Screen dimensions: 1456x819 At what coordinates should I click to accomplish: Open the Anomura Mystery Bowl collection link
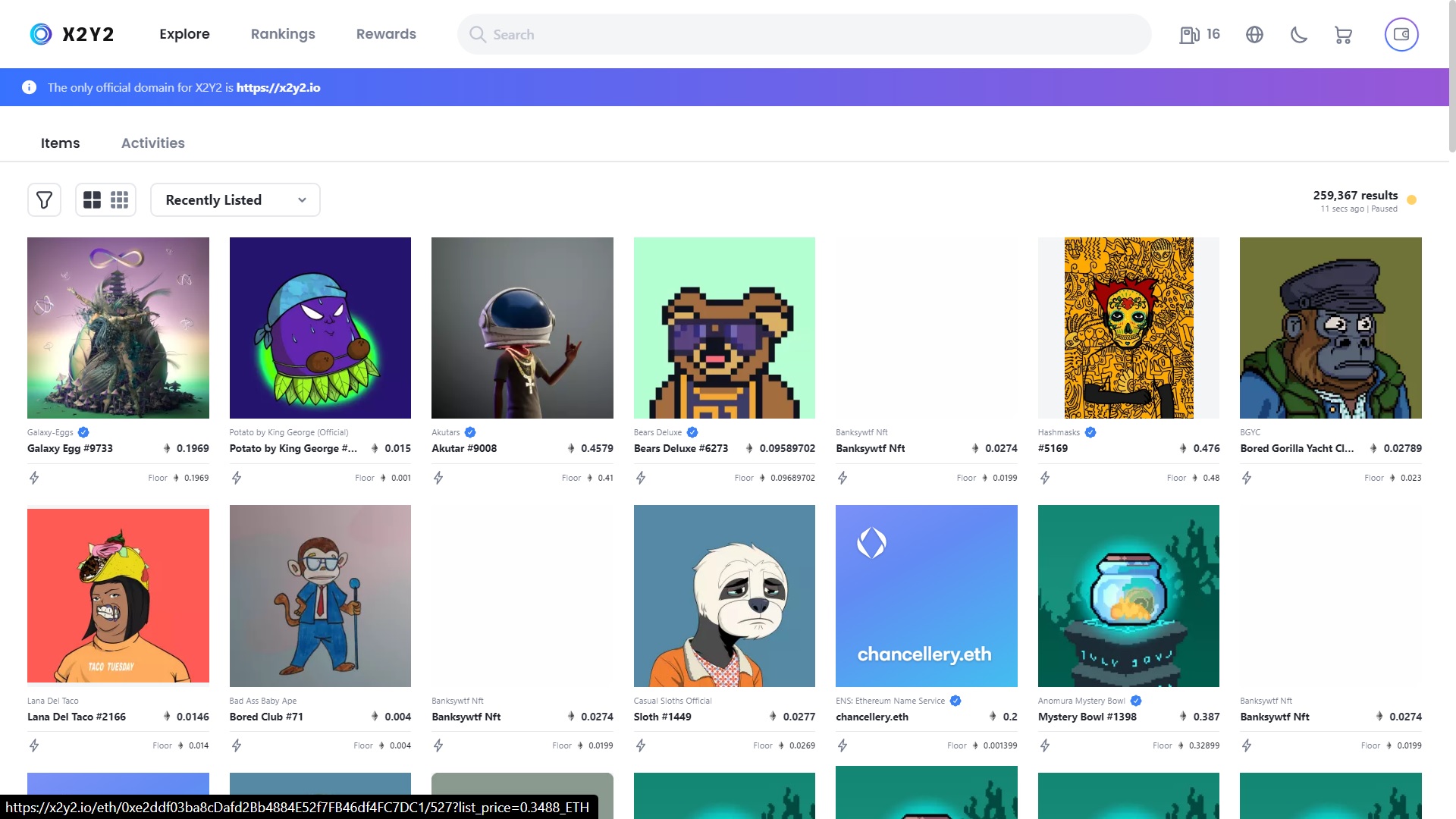[x=1081, y=701]
